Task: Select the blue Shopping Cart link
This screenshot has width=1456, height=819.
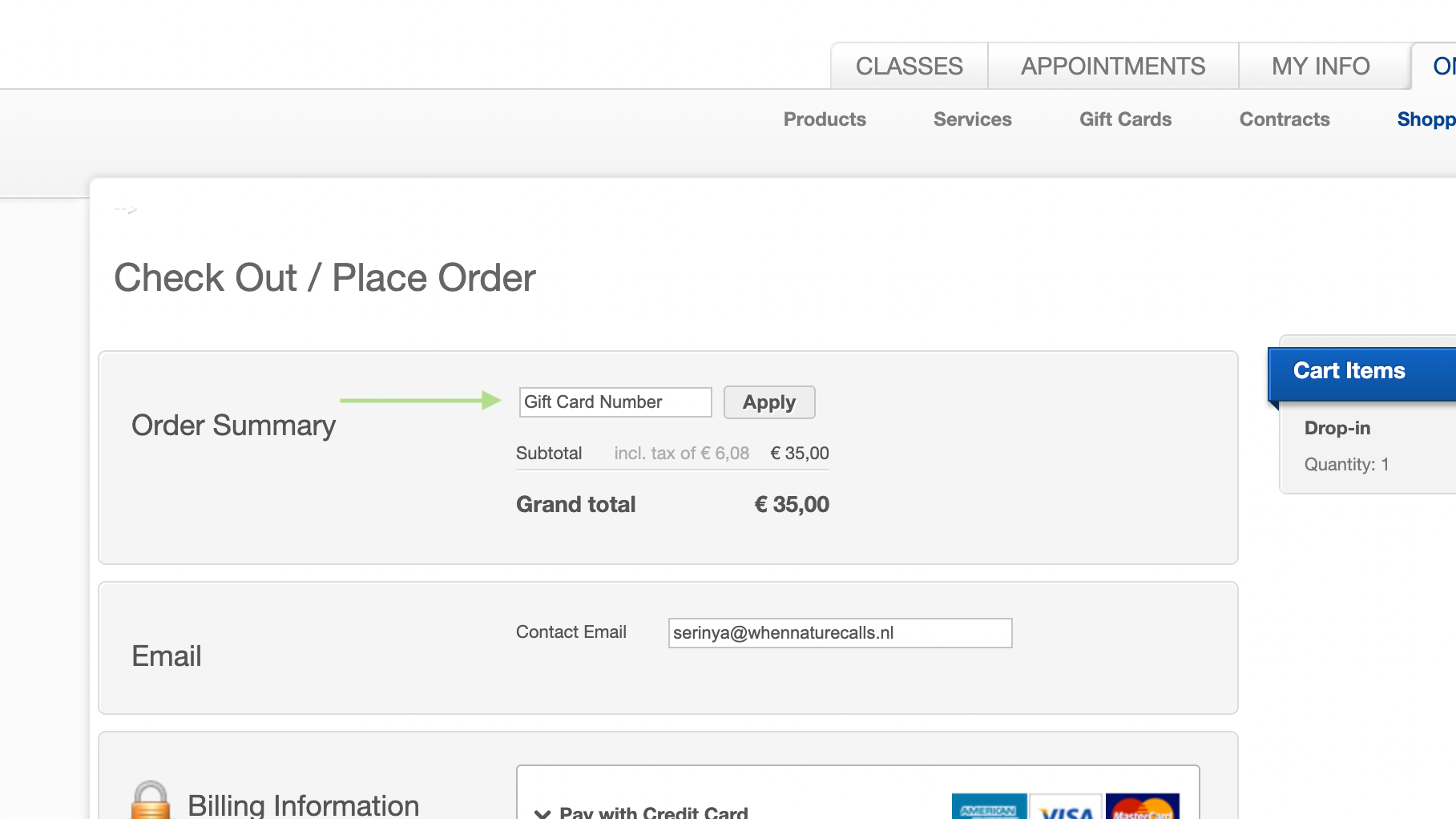Action: click(1425, 119)
